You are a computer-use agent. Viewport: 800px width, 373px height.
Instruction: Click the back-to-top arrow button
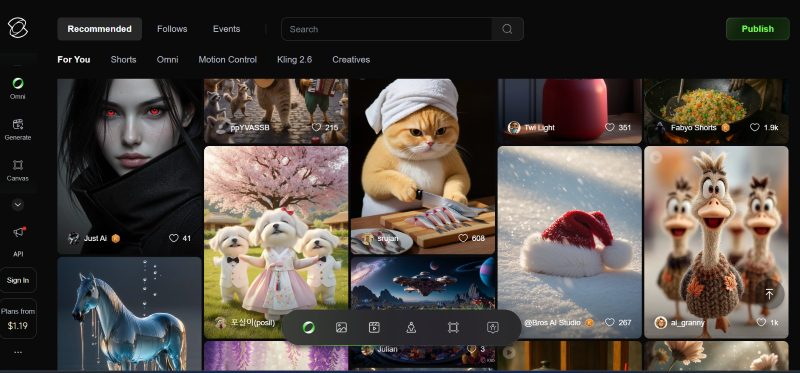769,294
